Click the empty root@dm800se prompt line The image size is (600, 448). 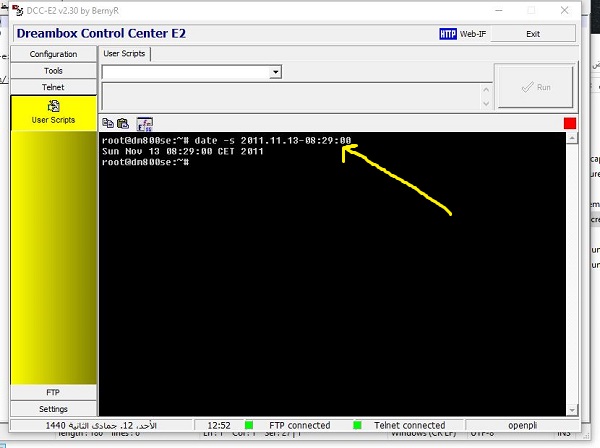(145, 162)
